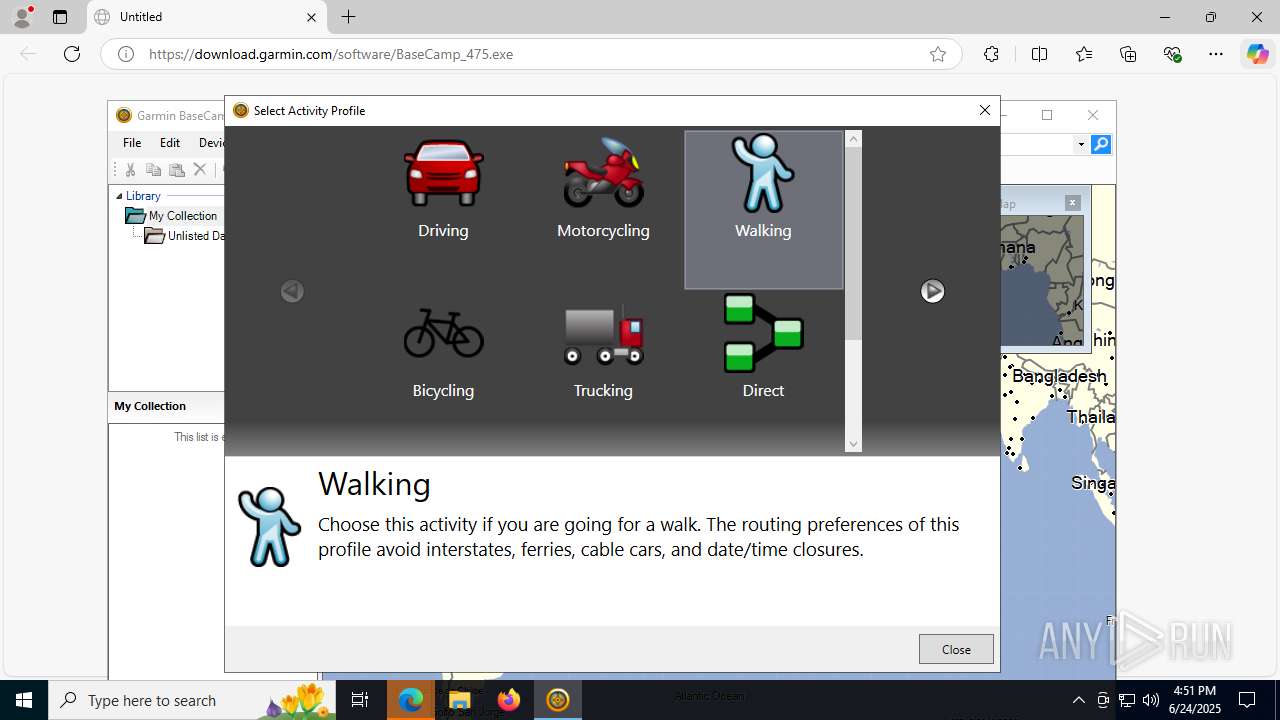Image resolution: width=1280 pixels, height=720 pixels.
Task: Open browser Settings and more menu
Action: click(x=1216, y=54)
